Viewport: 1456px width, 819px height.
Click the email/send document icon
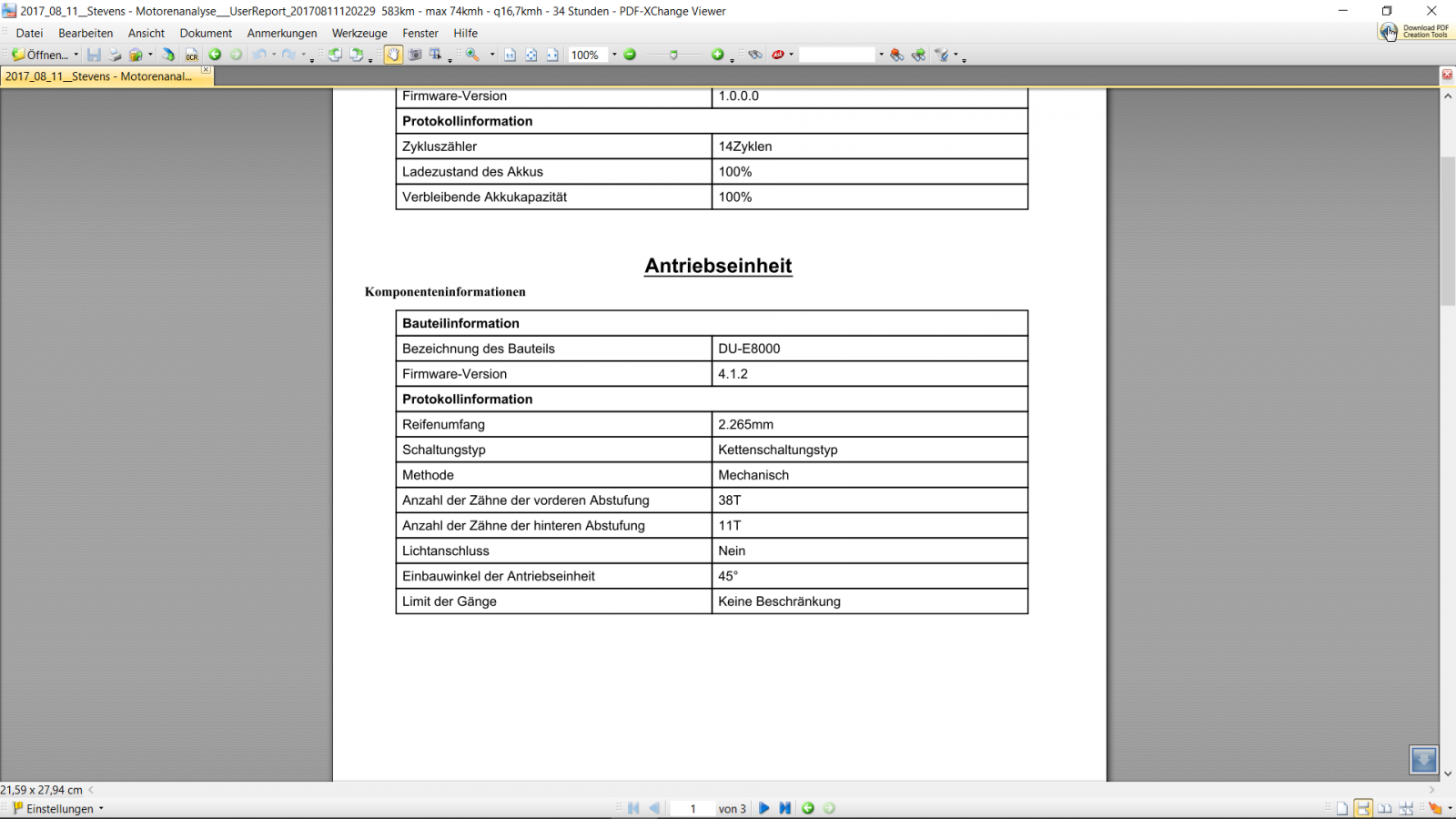click(x=136, y=55)
